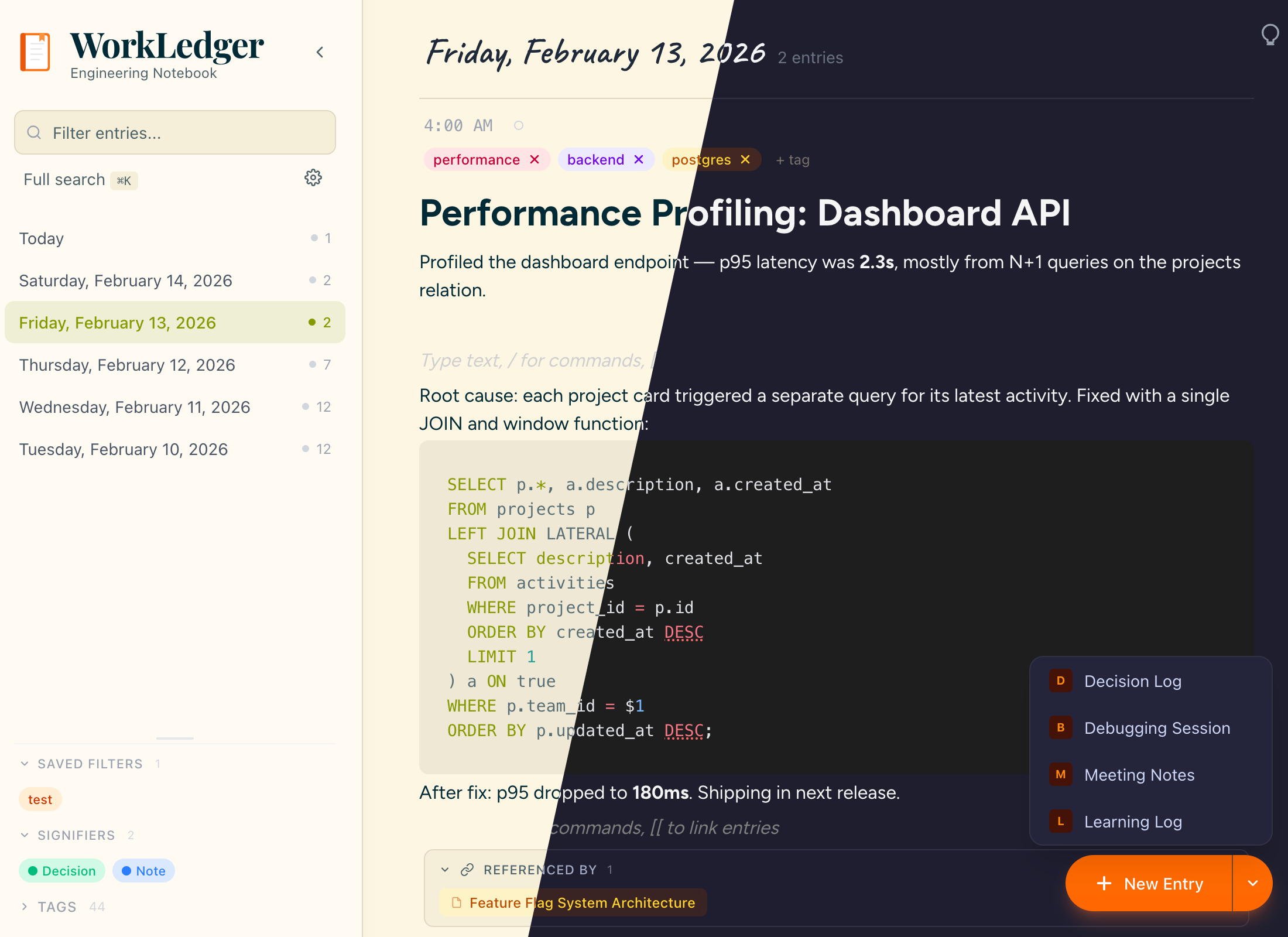Toggle the Note signifier filter
Screen dimensions: 1288x937
pyautogui.click(x=143, y=871)
